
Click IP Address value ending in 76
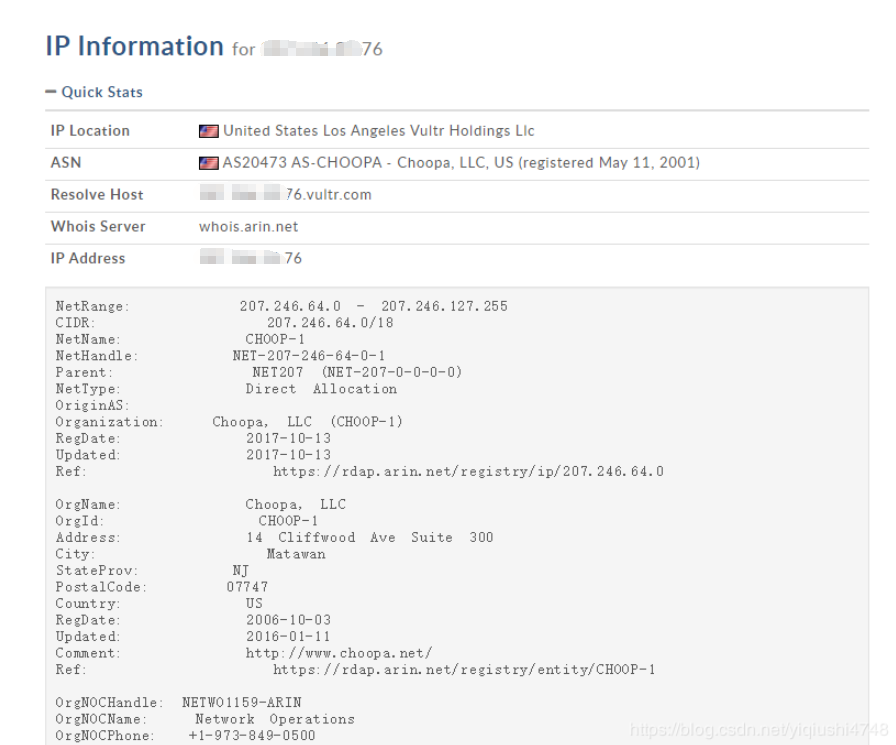click(x=251, y=258)
